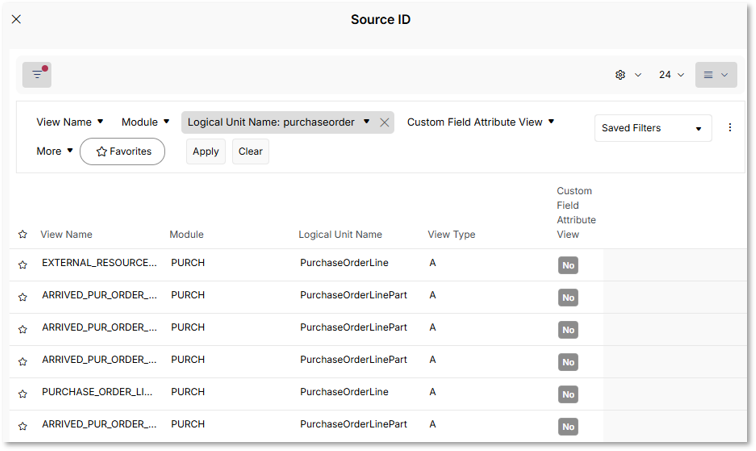756x451 pixels.
Task: Click the No badge in PURCHASE_ORDER_LI row
Action: pyautogui.click(x=568, y=395)
